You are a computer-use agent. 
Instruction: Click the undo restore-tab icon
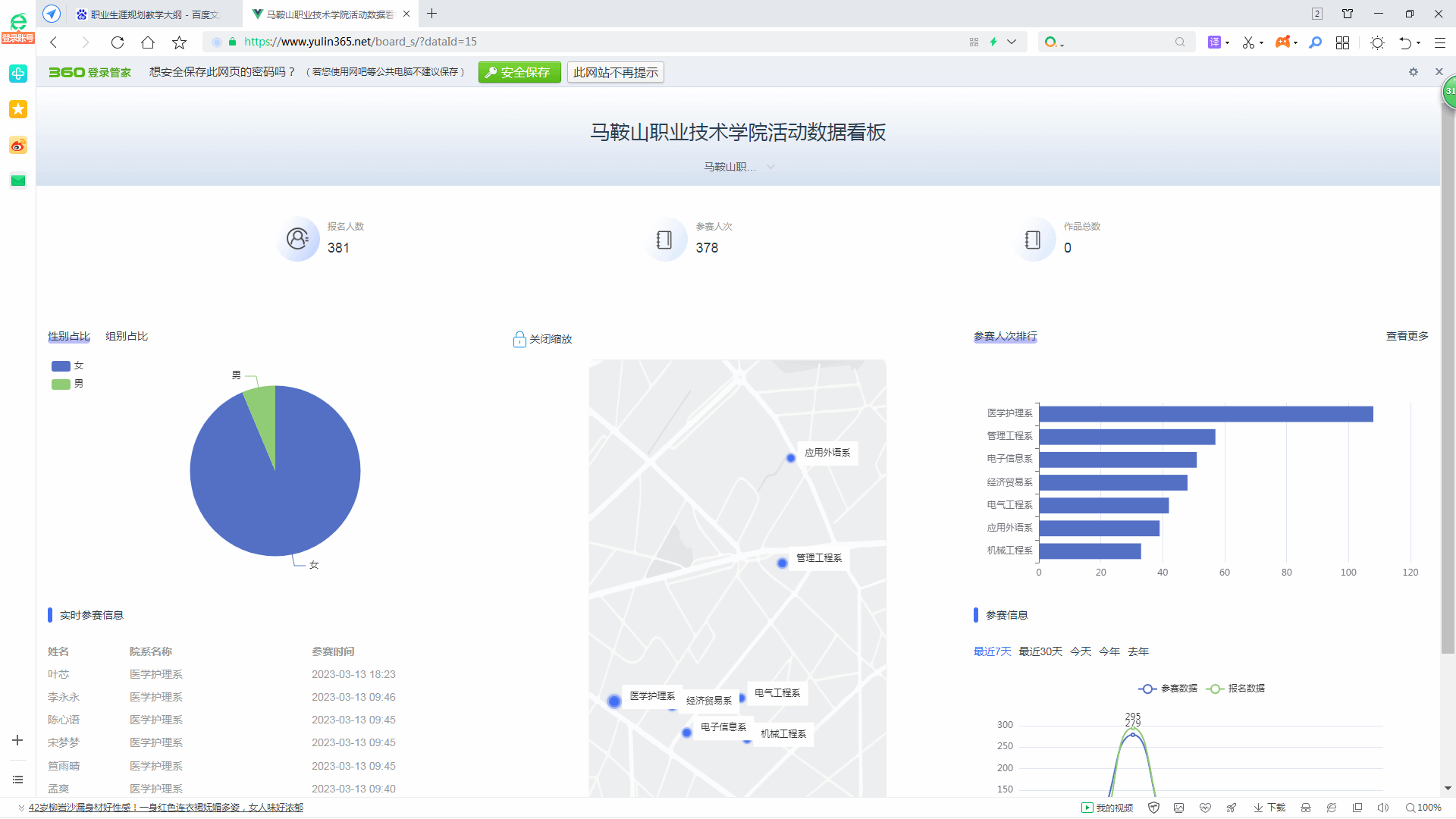tap(1405, 42)
